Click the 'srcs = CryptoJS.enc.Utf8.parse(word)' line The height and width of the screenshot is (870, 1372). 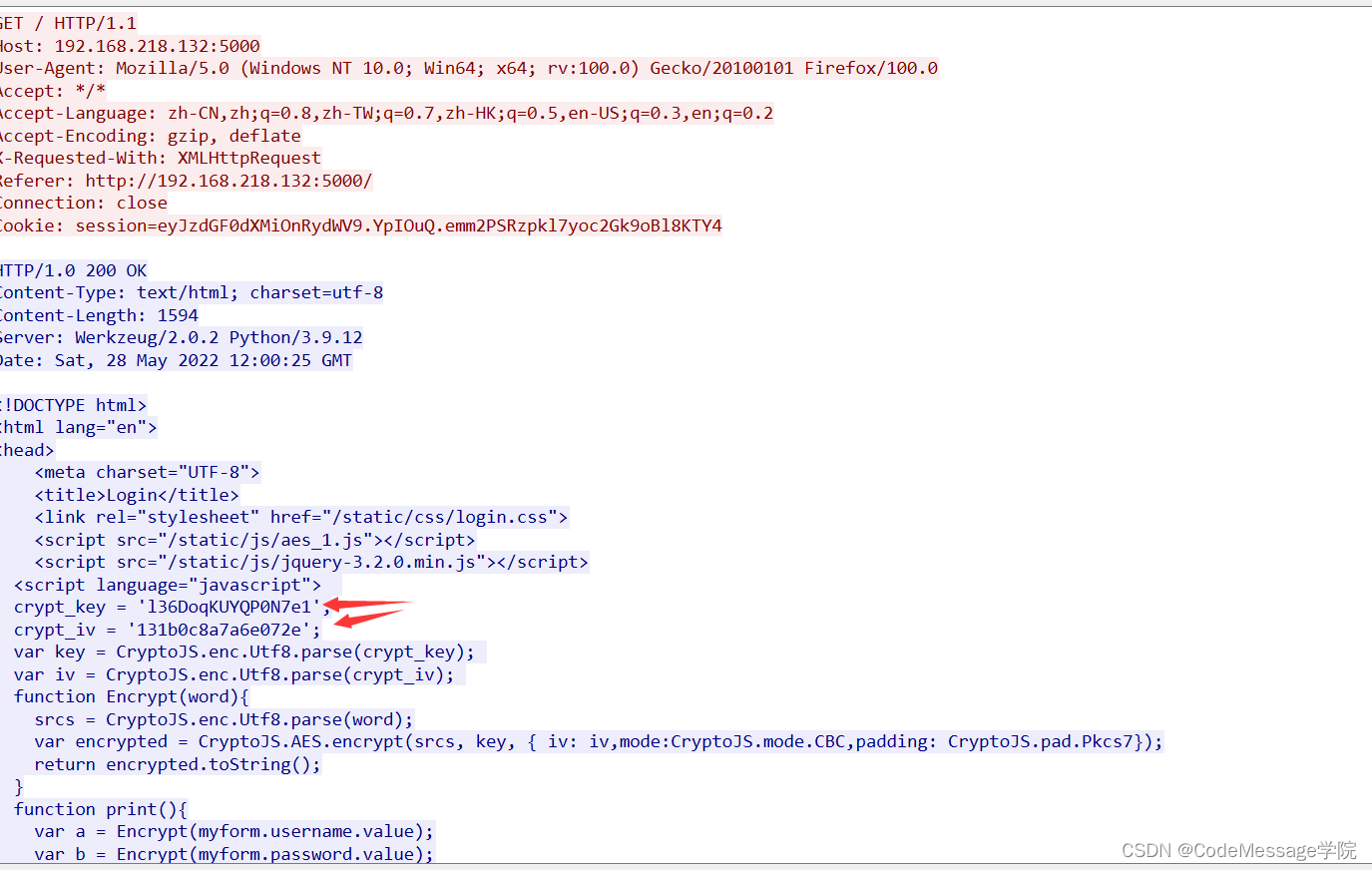tap(224, 719)
